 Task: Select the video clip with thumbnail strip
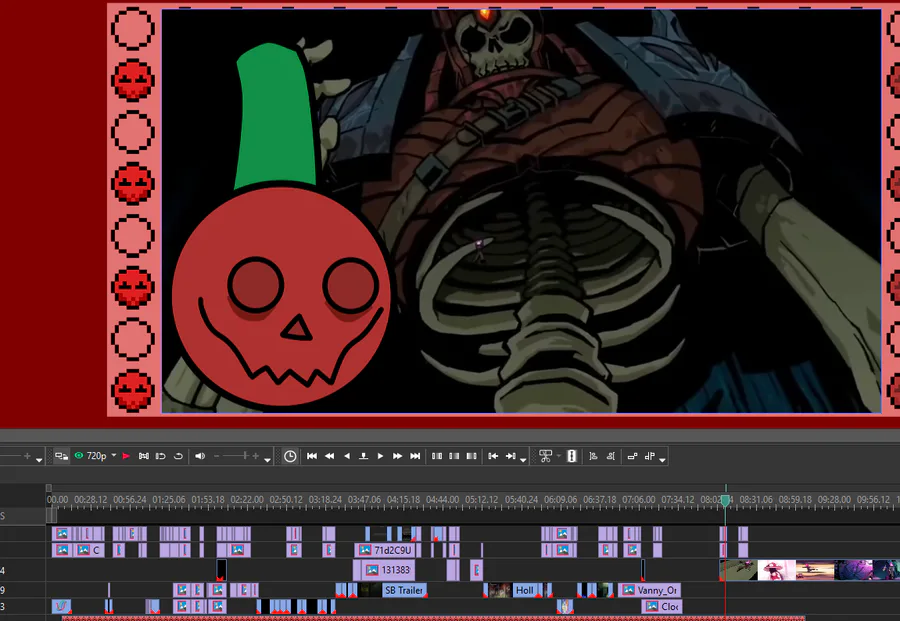809,570
